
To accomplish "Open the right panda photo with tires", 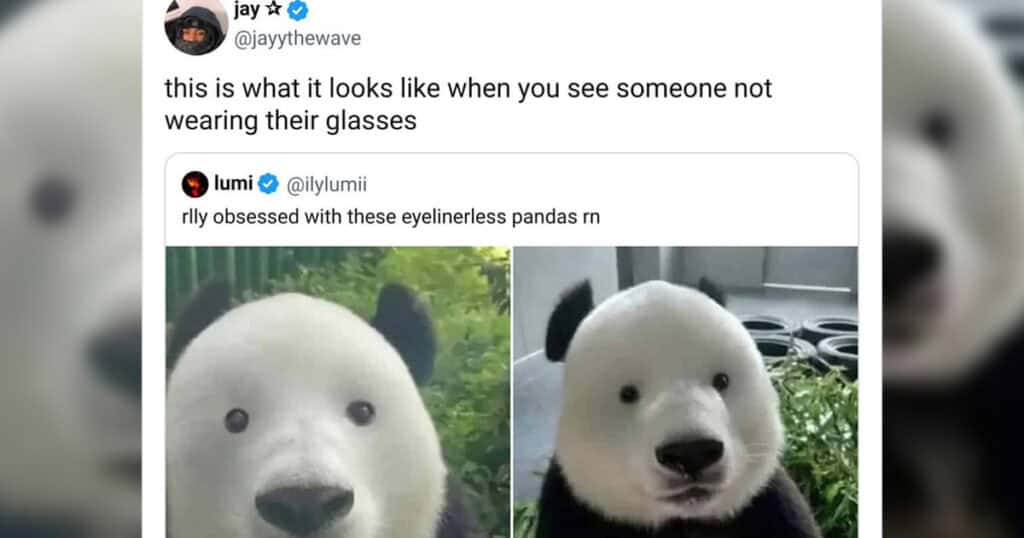I will 685,392.
